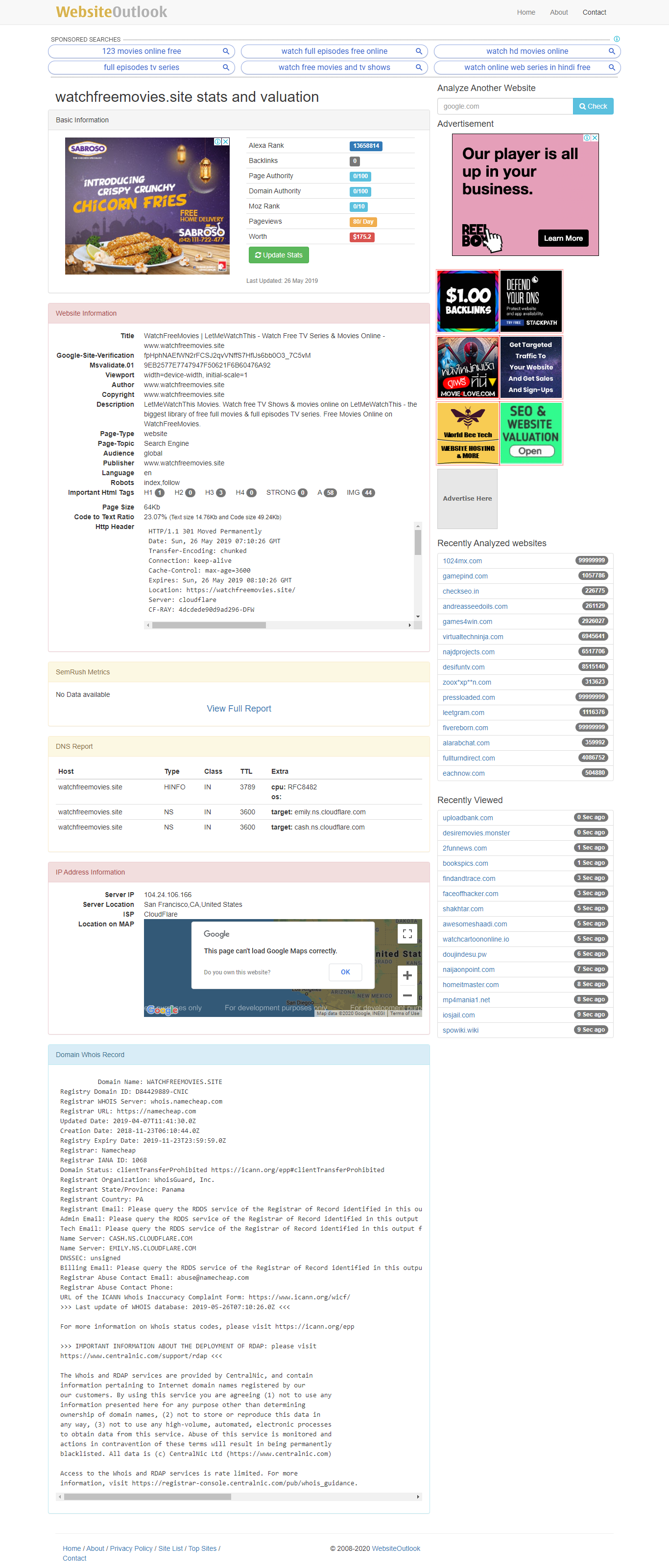
Task: Open footer Privacy Policy link
Action: coord(131,1548)
